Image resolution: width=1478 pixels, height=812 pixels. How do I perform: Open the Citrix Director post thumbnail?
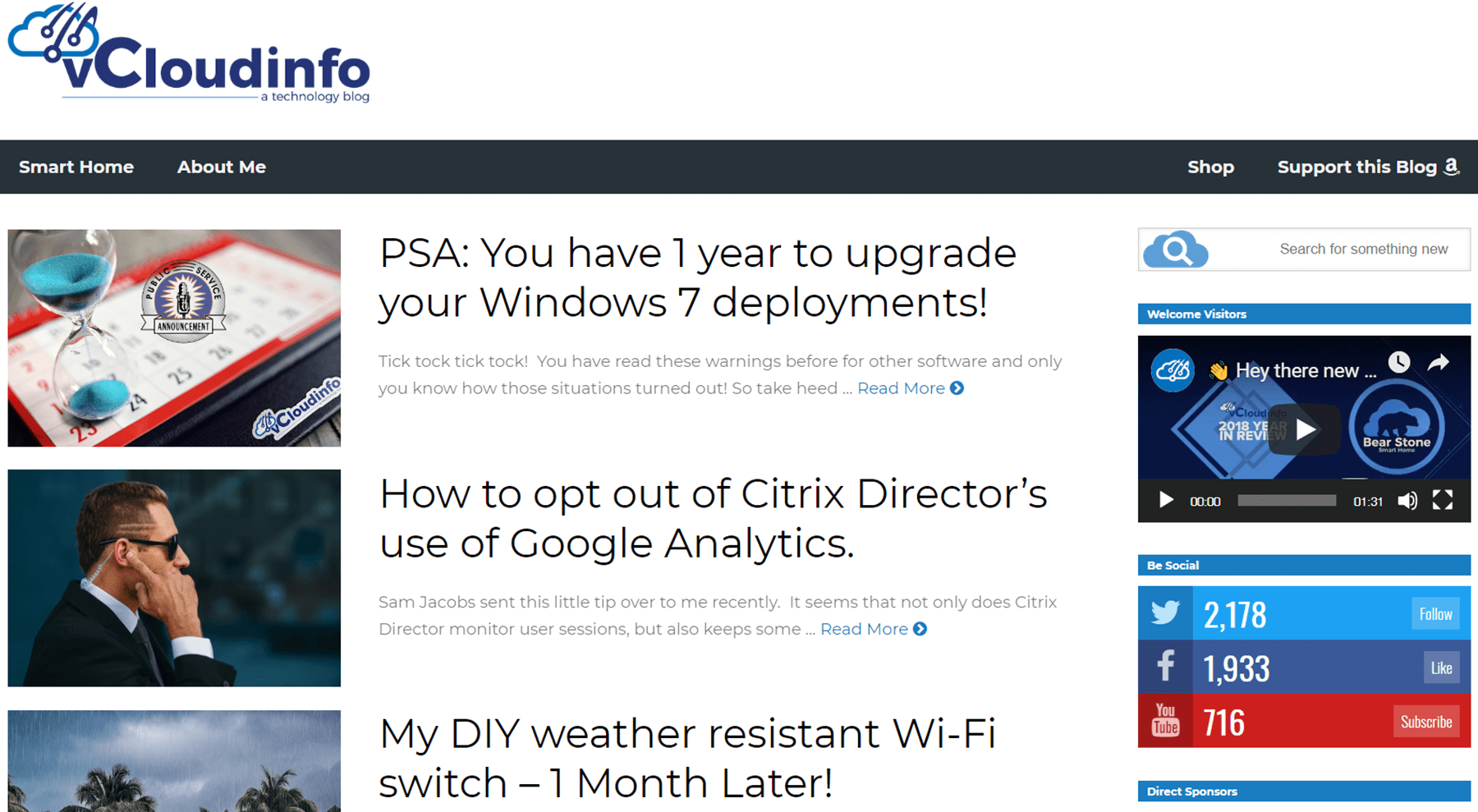(174, 578)
